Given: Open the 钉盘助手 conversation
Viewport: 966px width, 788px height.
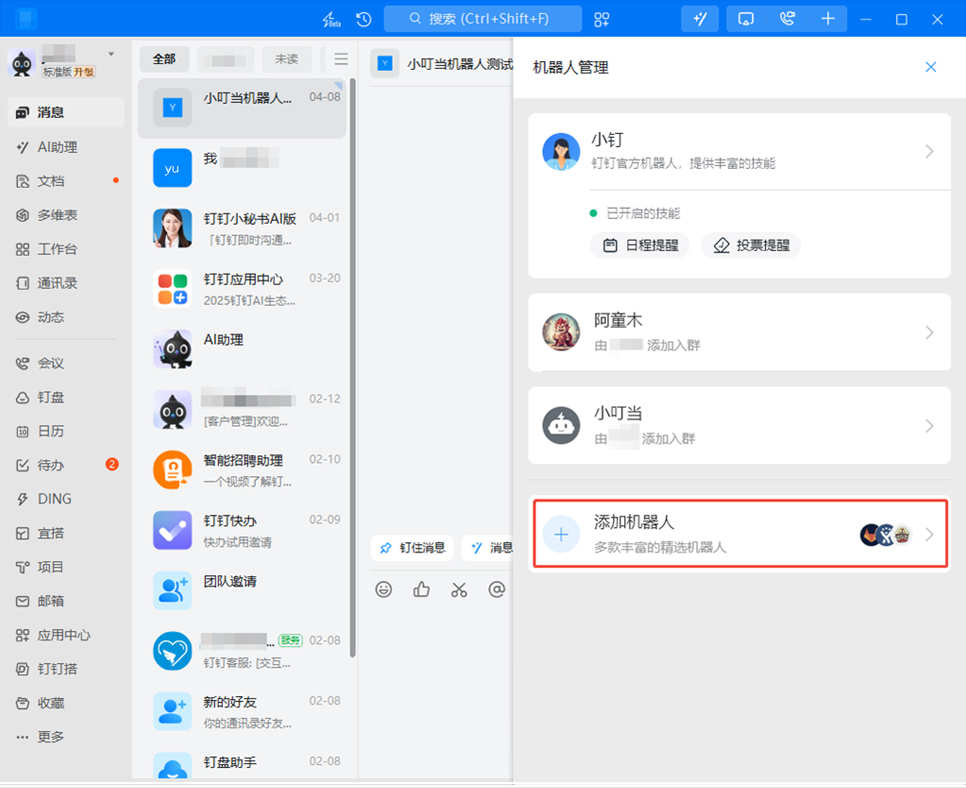Looking at the screenshot, I should coord(242,764).
